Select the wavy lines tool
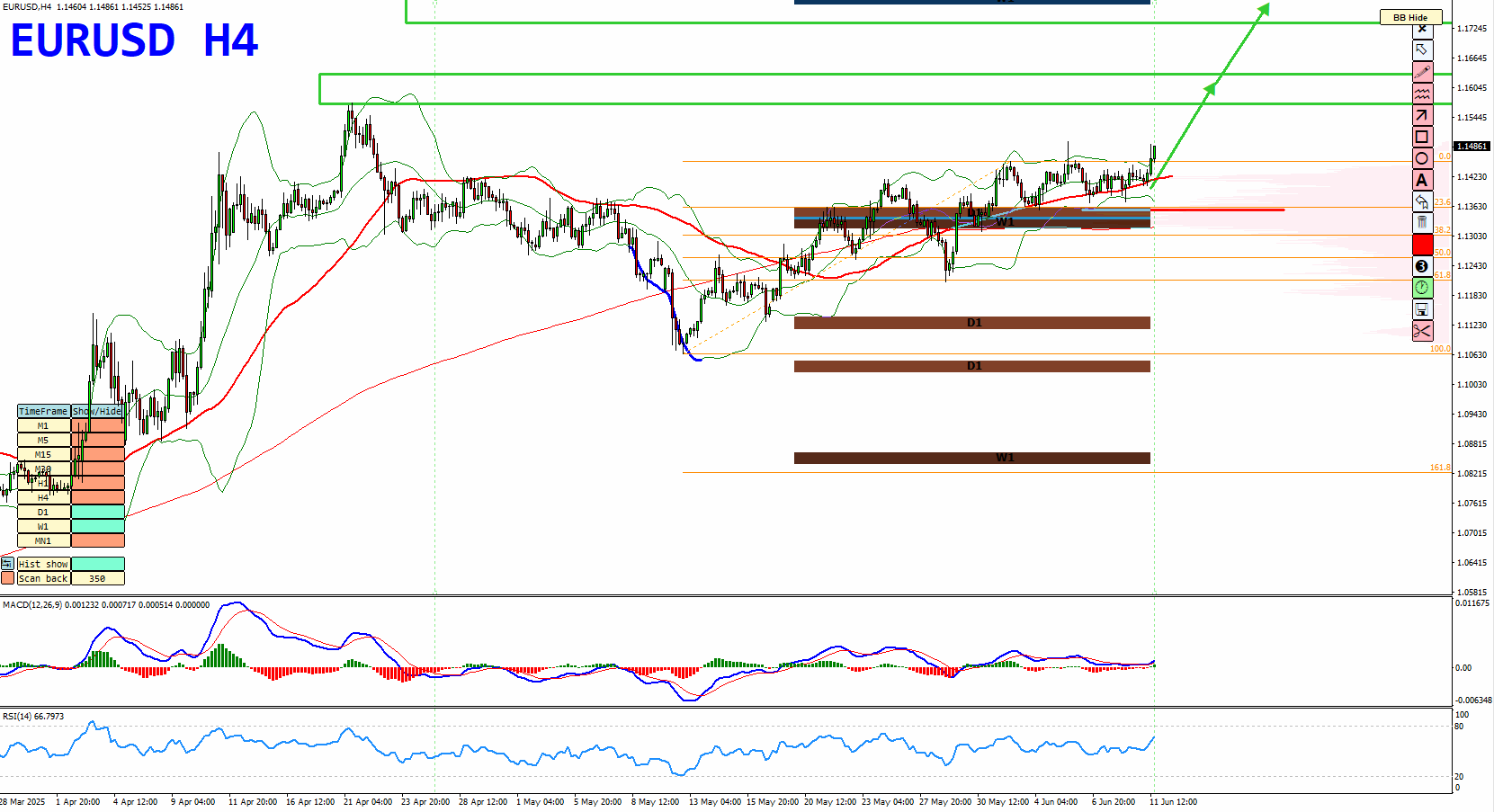 tap(1422, 94)
